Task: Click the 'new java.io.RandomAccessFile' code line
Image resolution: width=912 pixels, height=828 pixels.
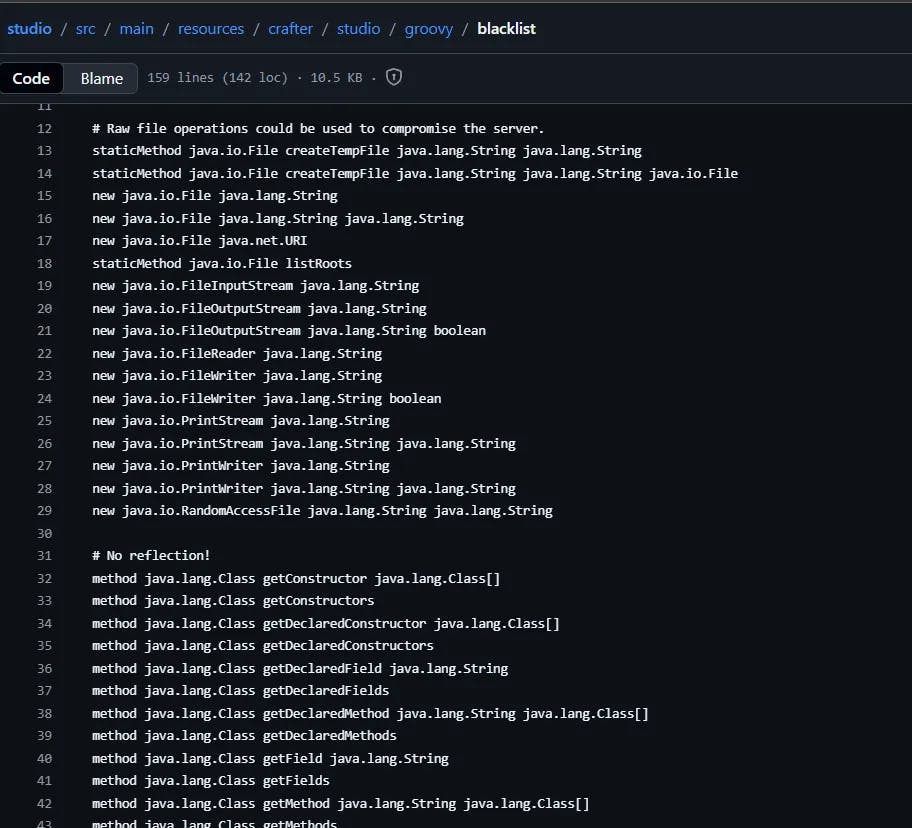Action: pyautogui.click(x=322, y=511)
